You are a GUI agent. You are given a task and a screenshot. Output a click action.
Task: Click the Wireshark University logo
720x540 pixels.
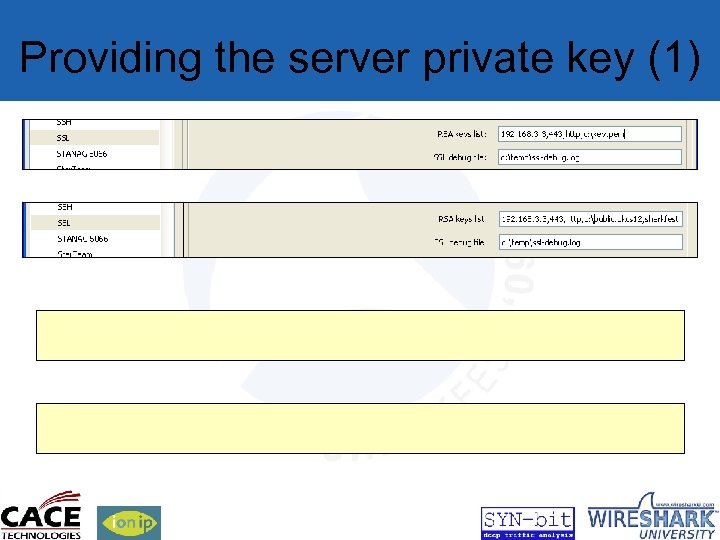point(652,516)
